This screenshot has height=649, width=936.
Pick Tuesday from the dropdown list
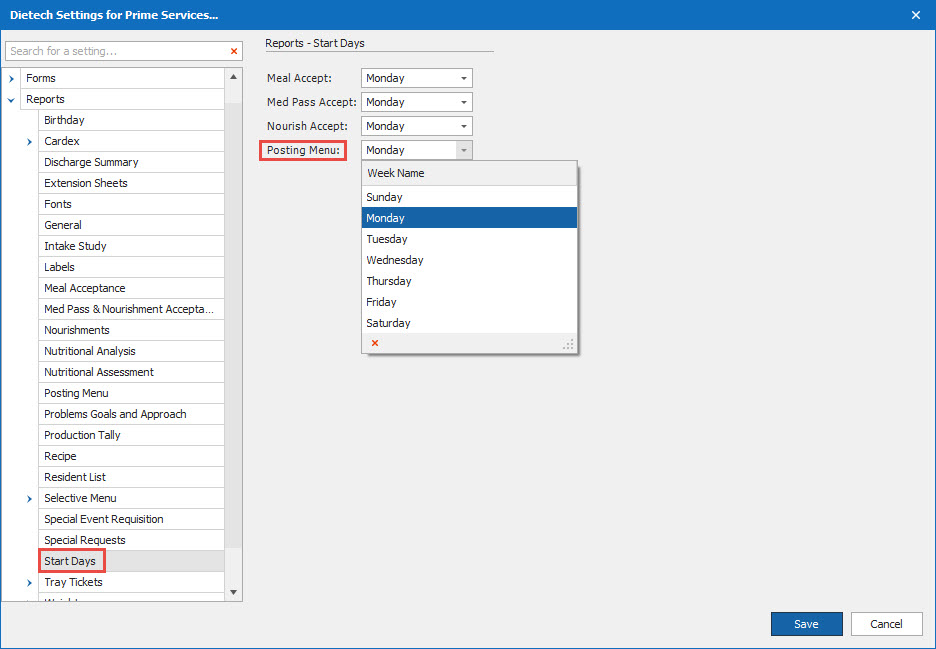pos(469,239)
